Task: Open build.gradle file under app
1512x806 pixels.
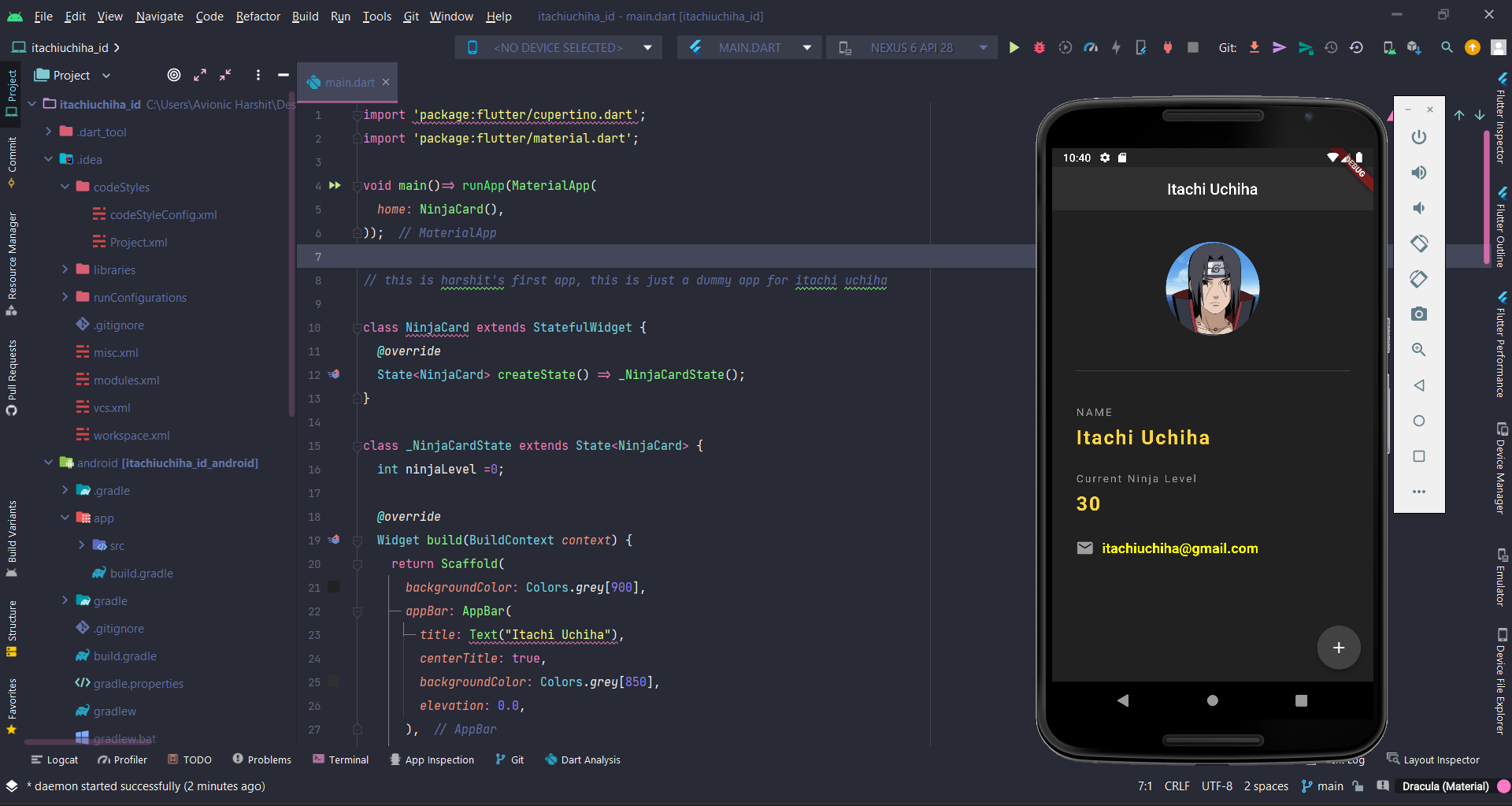Action: pos(132,573)
